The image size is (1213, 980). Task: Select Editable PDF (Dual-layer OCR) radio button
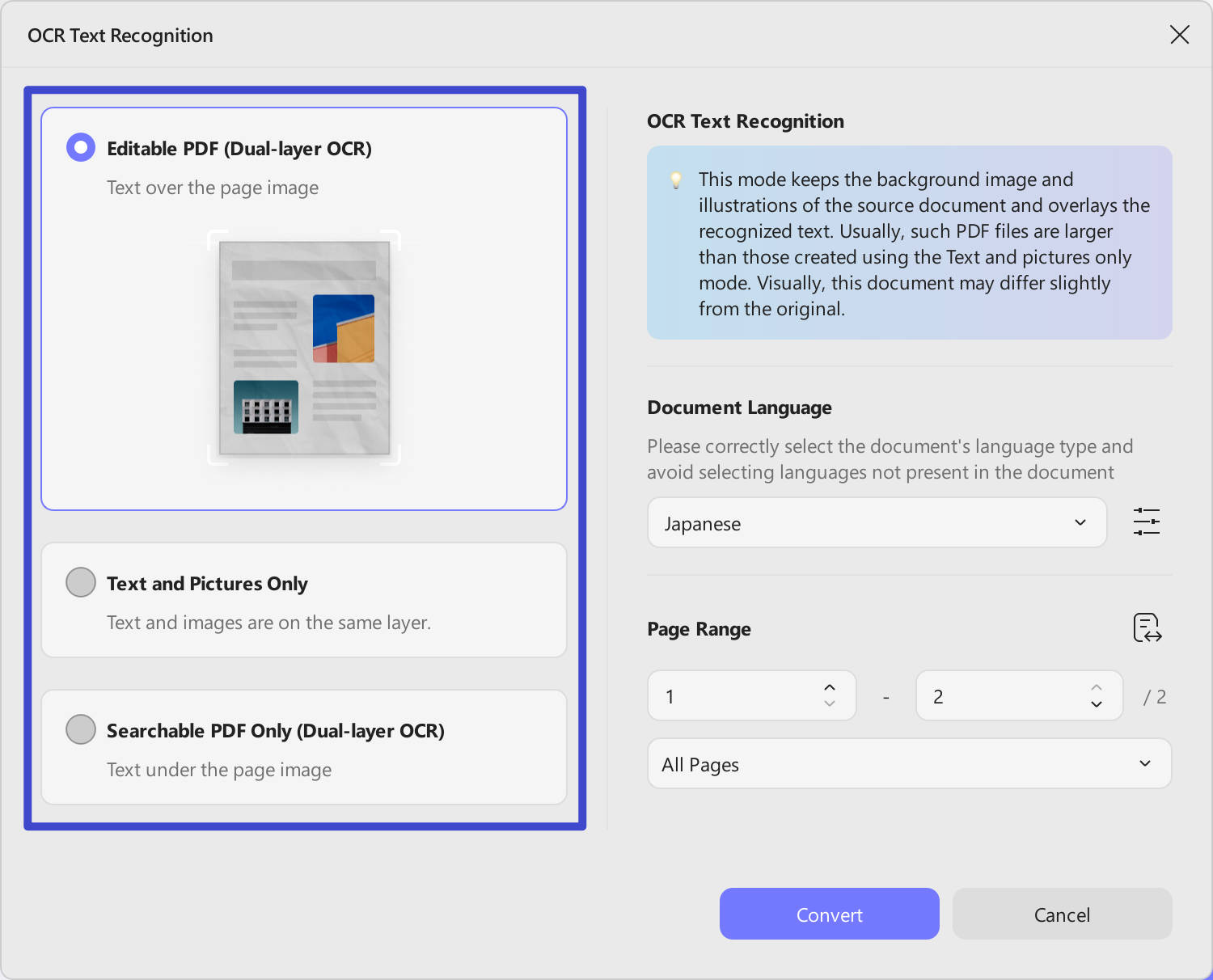tap(81, 147)
